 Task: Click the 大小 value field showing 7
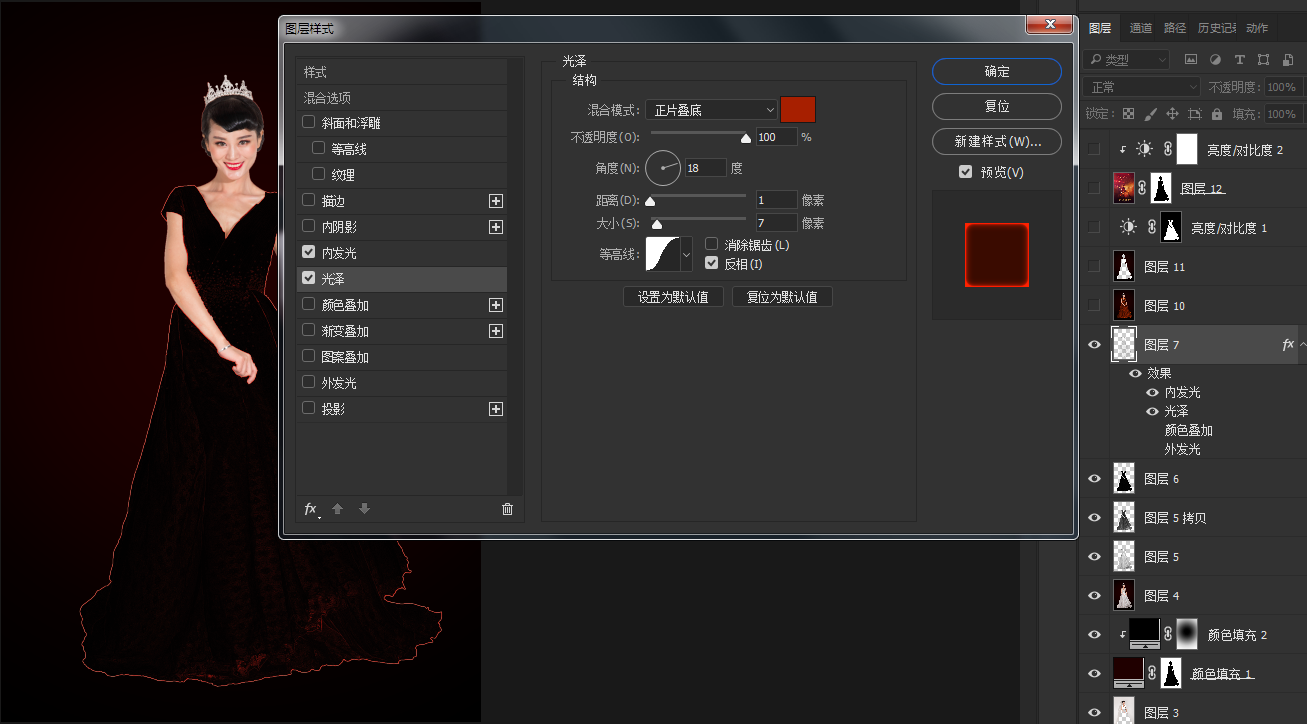pyautogui.click(x=777, y=223)
